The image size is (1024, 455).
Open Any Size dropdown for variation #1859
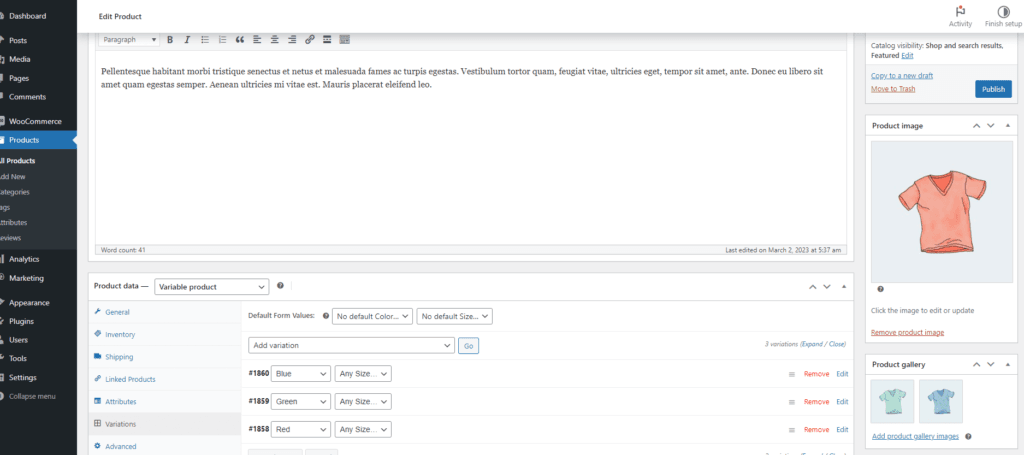coord(363,401)
